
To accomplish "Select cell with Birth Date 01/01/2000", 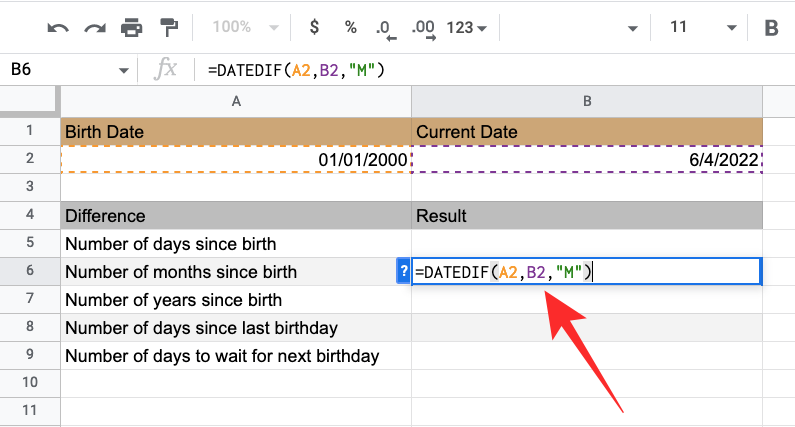I will (x=236, y=160).
